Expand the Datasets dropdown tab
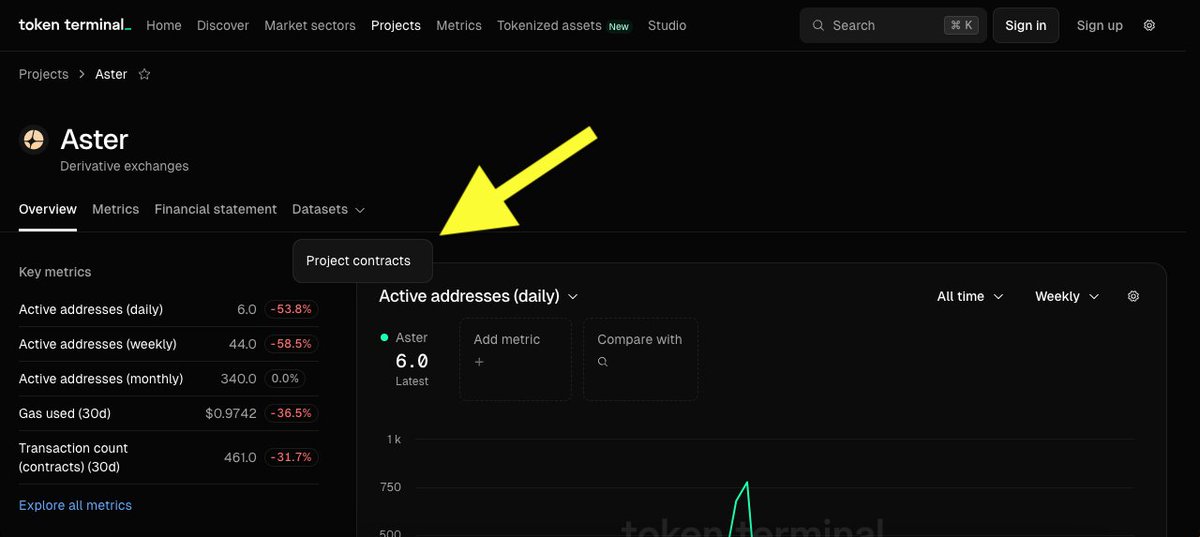Viewport: 1200px width, 537px height. click(329, 209)
